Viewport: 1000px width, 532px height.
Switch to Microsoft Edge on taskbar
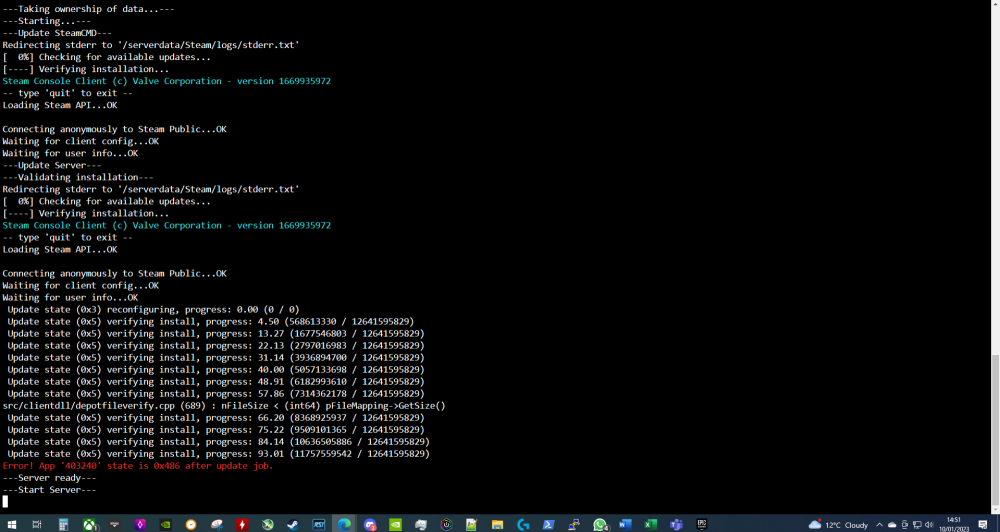click(344, 524)
